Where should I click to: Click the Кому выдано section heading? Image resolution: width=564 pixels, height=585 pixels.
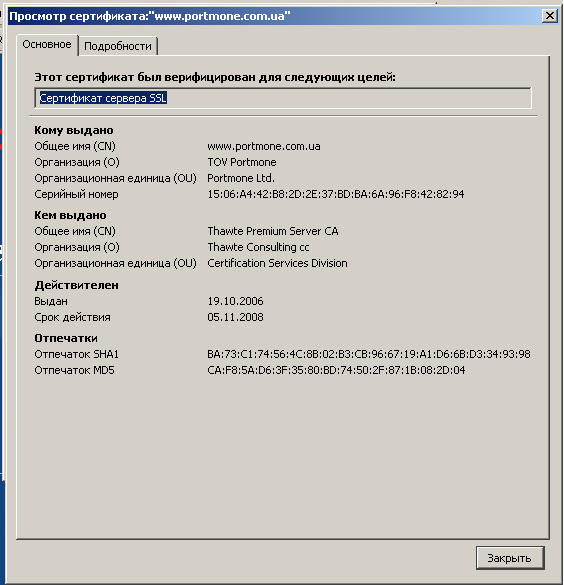[x=74, y=130]
